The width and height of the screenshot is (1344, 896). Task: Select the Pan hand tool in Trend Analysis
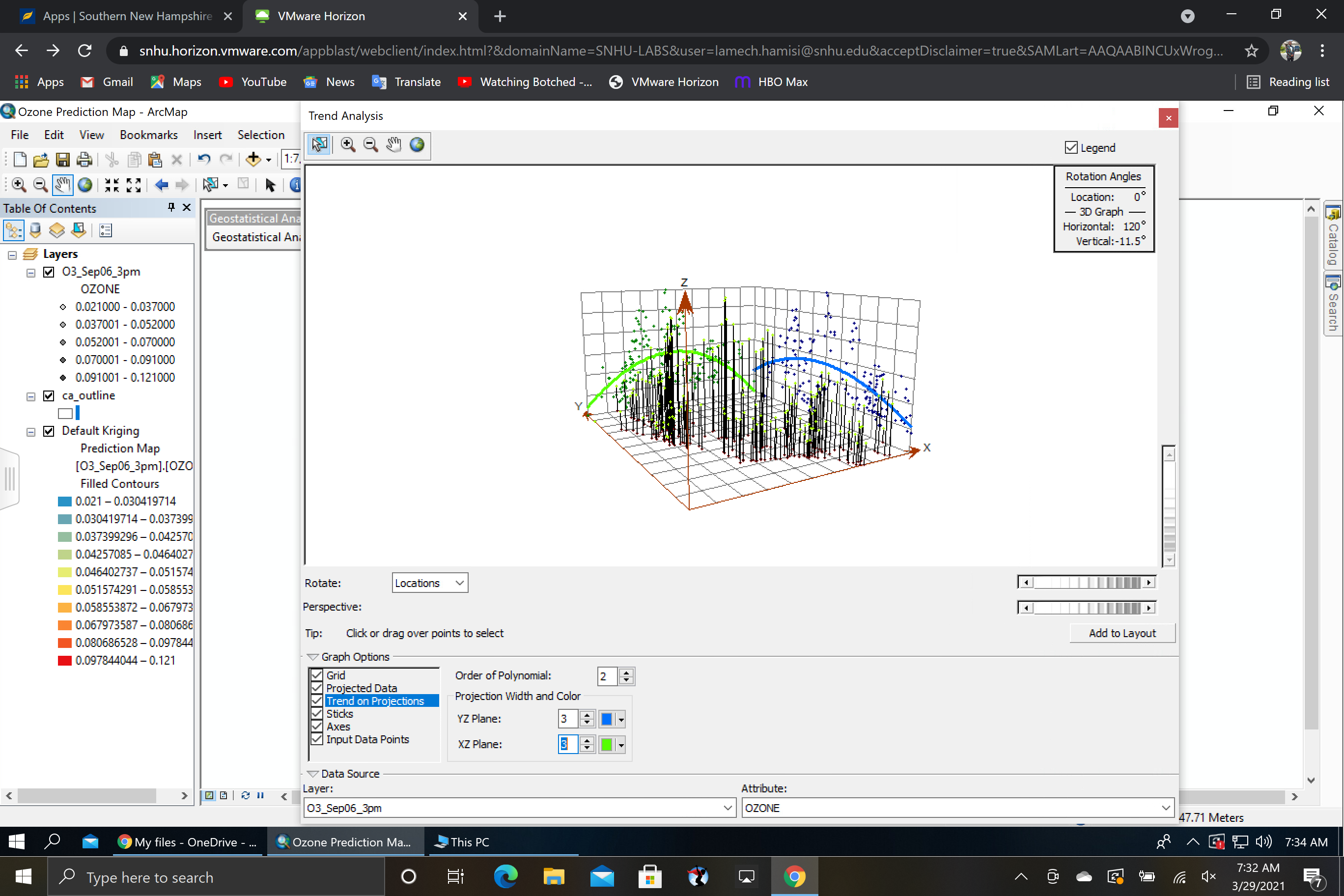point(393,144)
